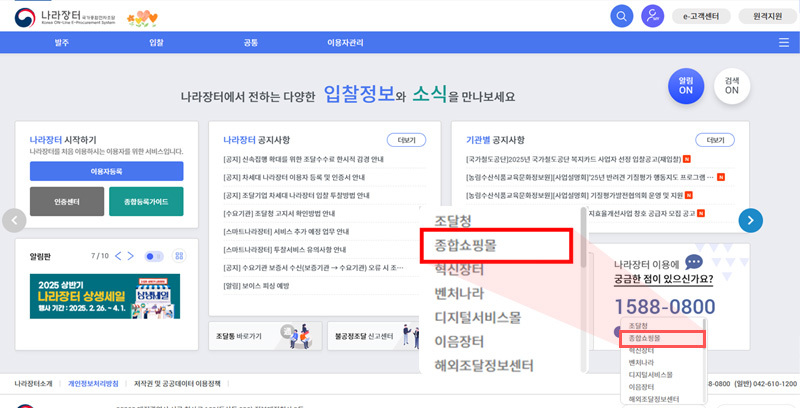Image resolution: width=800 pixels, height=408 pixels.
Task: Click 더보기 for 기관별 공지사항
Action: click(715, 140)
